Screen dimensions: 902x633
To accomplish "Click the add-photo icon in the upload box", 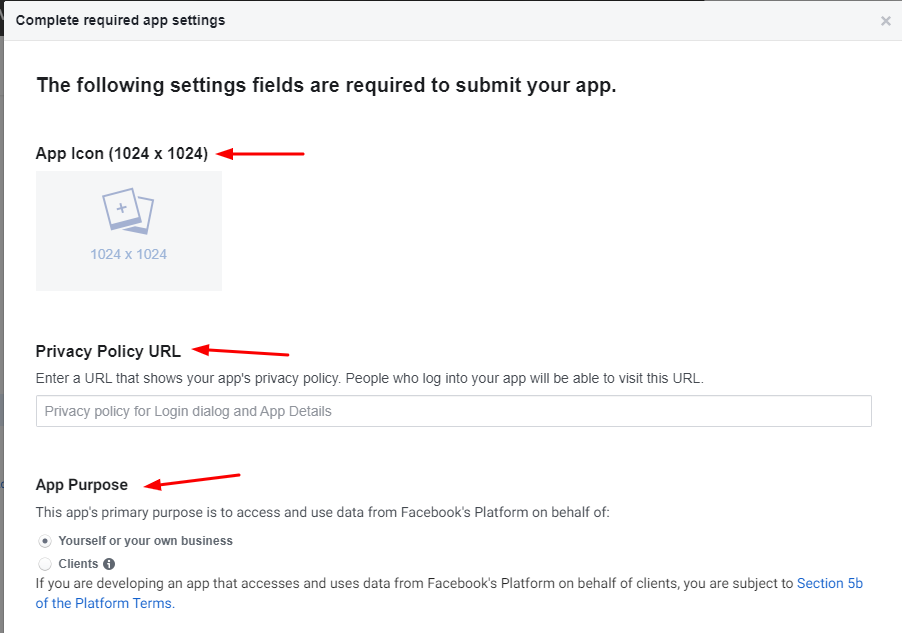I will (128, 211).
